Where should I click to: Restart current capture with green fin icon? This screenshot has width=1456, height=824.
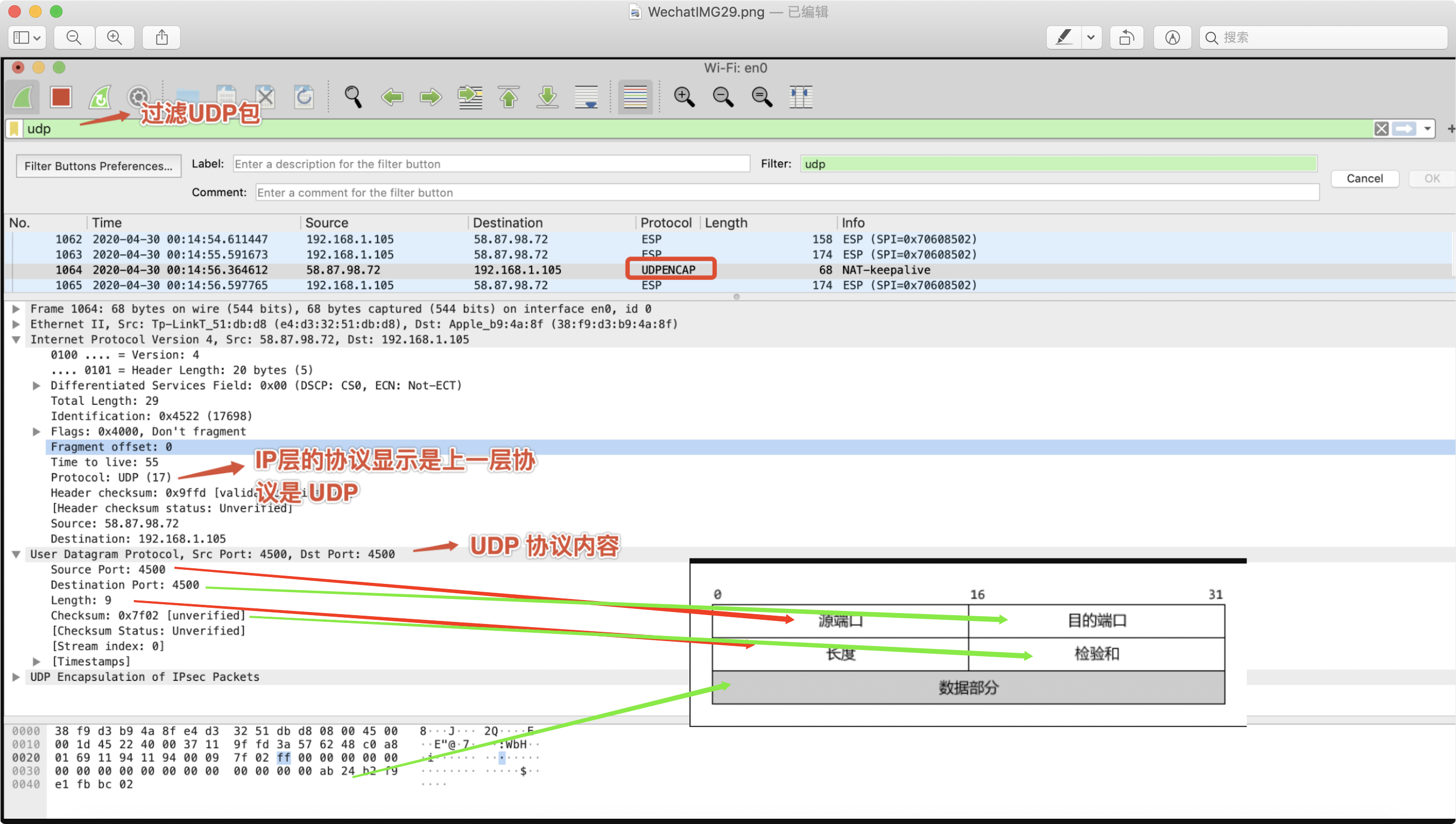click(x=100, y=97)
